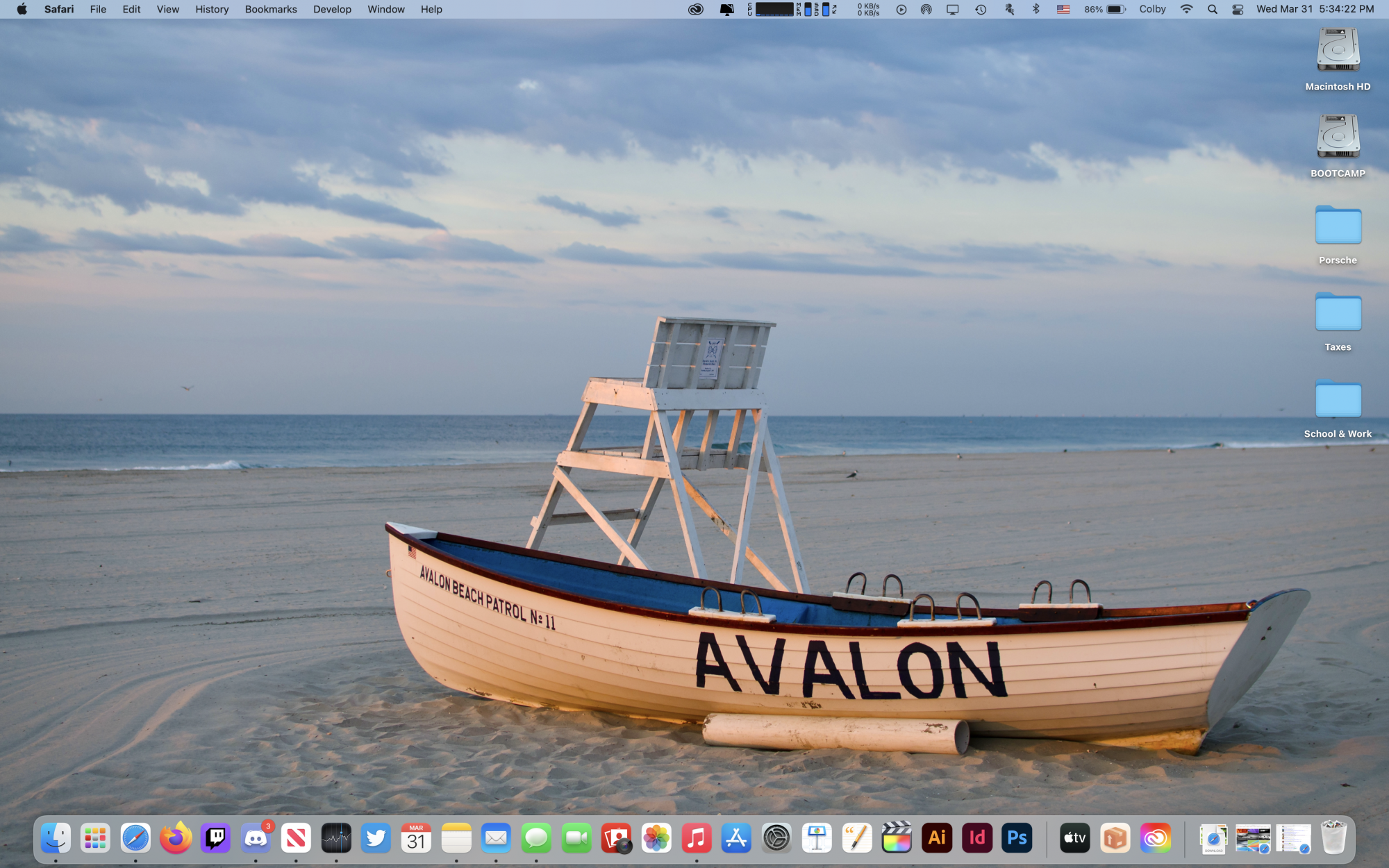Open the Bluetooth status menu
This screenshot has width=1389, height=868.
(x=1035, y=9)
